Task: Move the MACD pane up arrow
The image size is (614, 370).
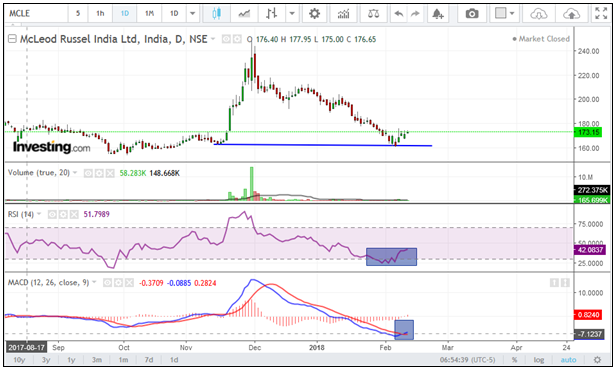Action: (554, 282)
